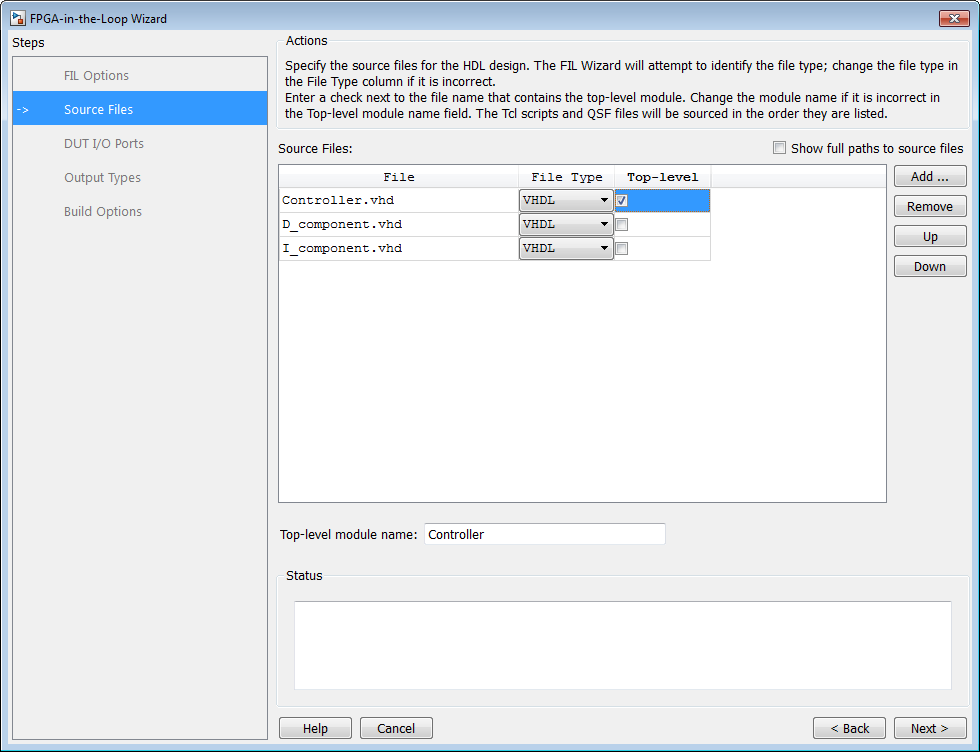The image size is (980, 752).
Task: Open File Type dropdown for Controller.vhd
Action: tap(566, 201)
